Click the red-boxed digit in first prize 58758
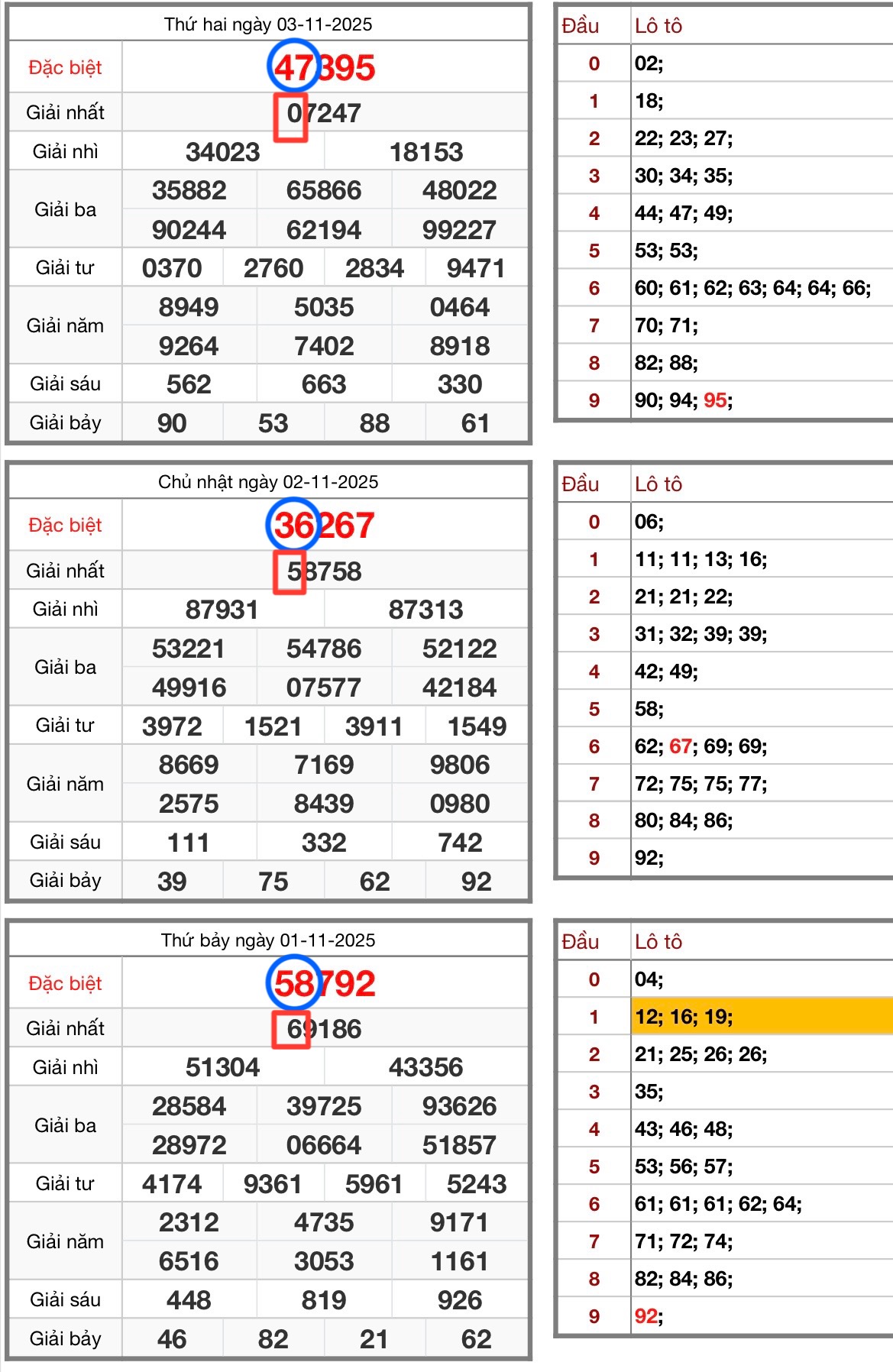This screenshot has width=893, height=1372. coord(290,572)
